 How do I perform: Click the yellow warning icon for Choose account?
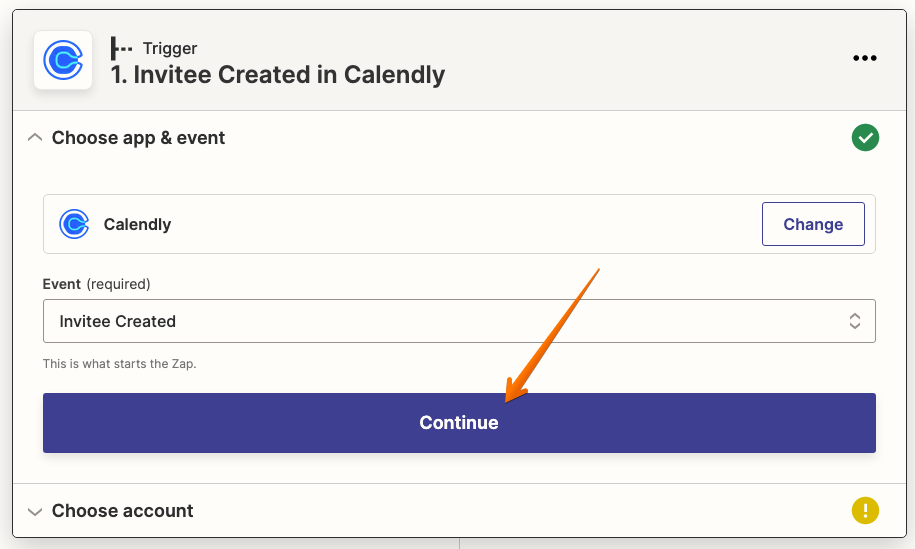[x=865, y=510]
